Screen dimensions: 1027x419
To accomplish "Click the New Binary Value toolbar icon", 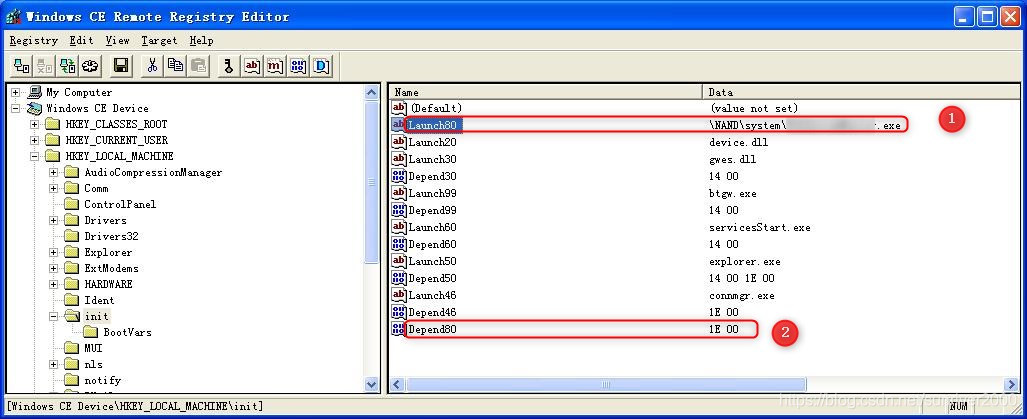I will (x=298, y=65).
